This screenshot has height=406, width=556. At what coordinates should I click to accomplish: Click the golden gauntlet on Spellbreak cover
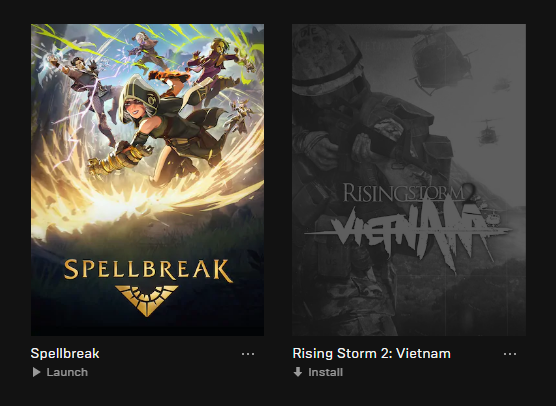(119, 160)
